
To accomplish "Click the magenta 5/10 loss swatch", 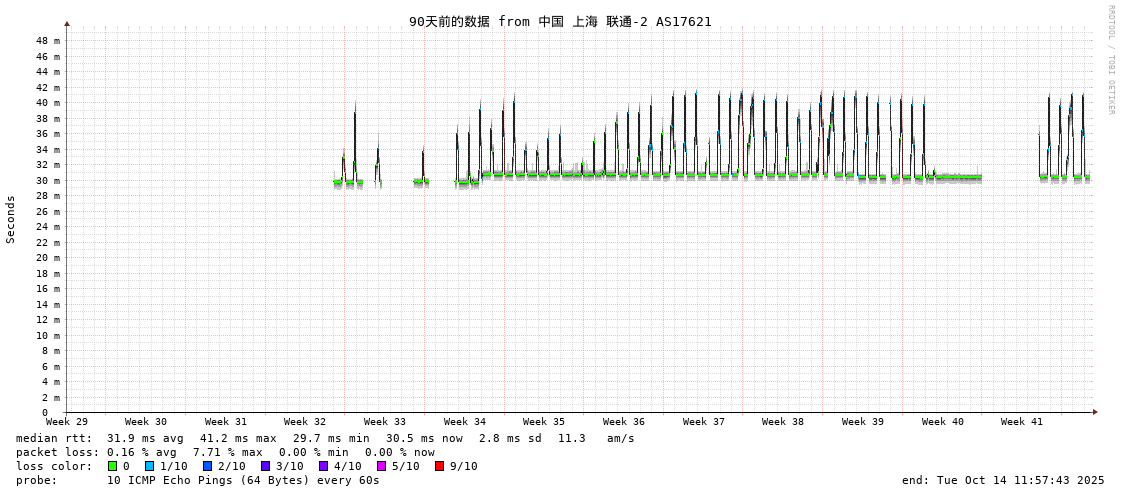I will (x=381, y=466).
